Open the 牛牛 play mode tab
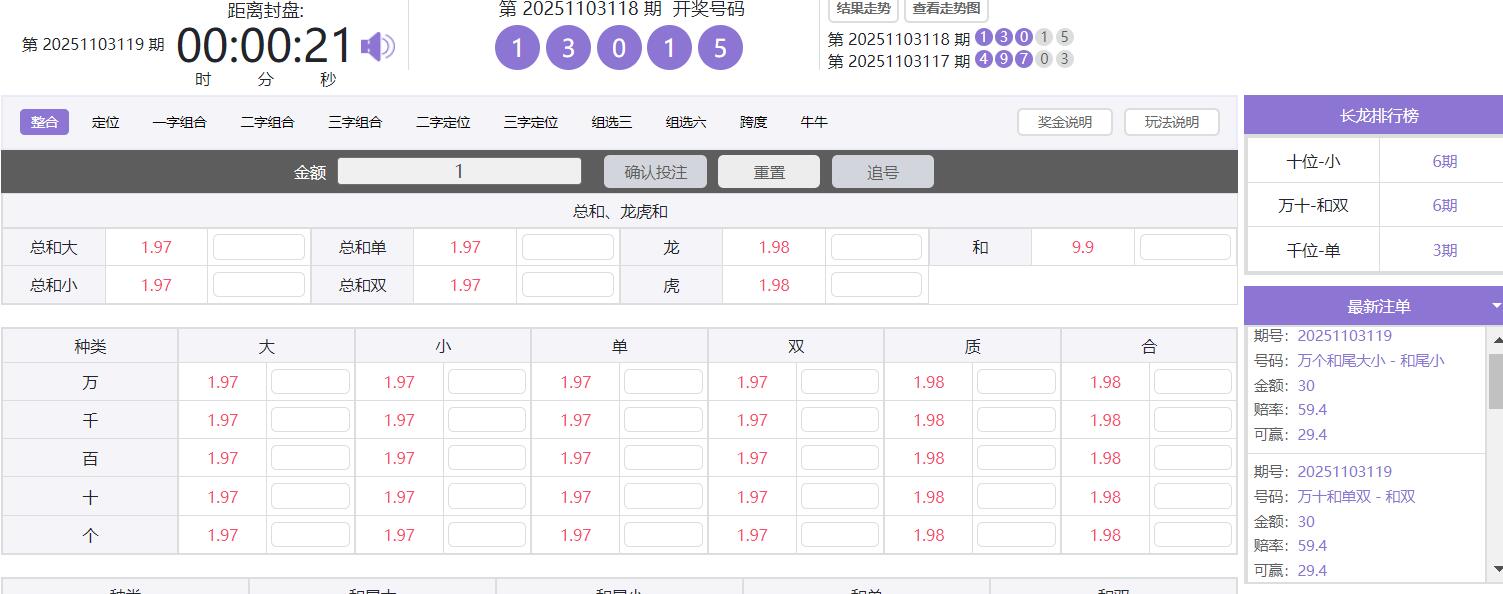This screenshot has height=594, width=1503. coord(814,121)
